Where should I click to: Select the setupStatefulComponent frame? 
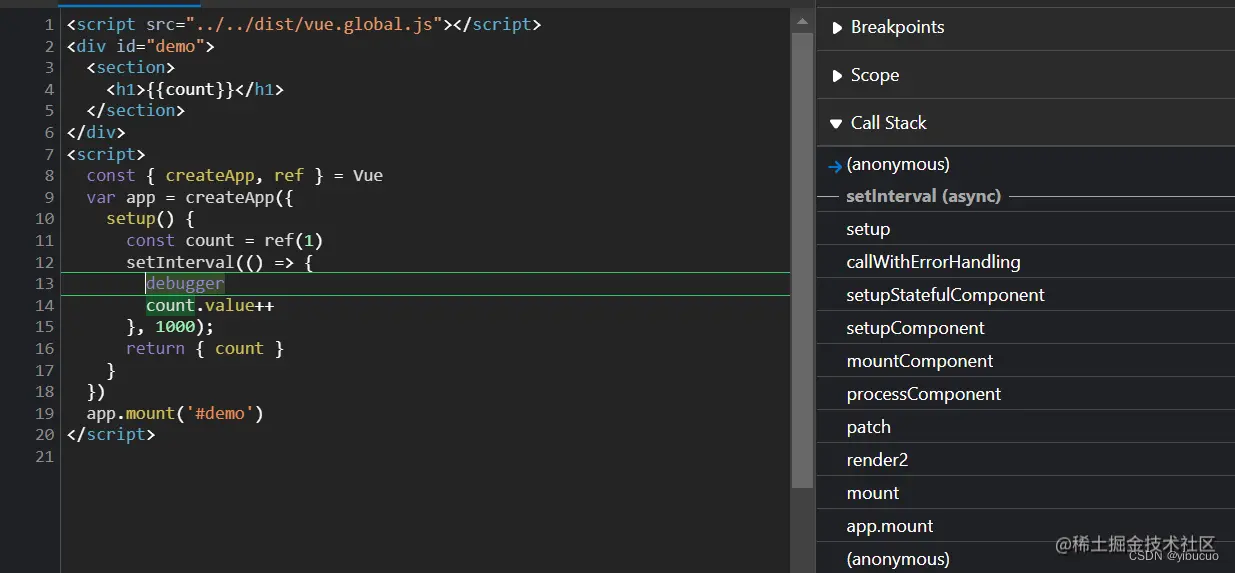pyautogui.click(x=1025, y=295)
